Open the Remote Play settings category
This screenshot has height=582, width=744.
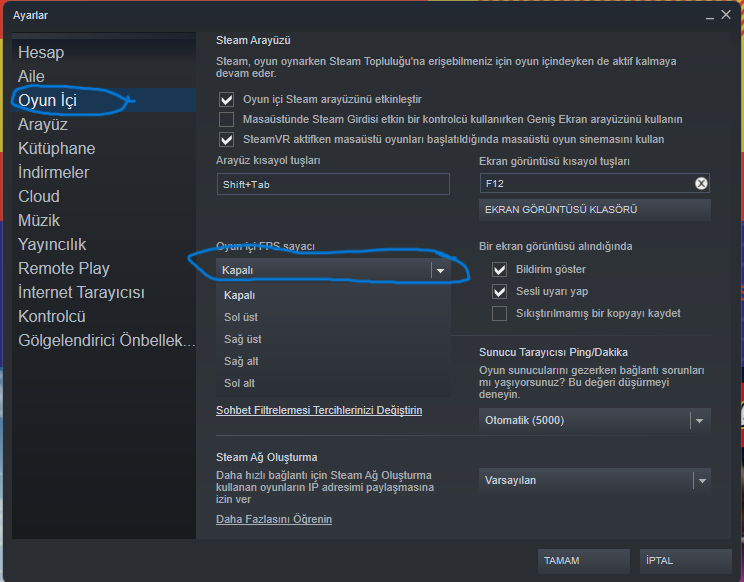[x=104, y=268]
